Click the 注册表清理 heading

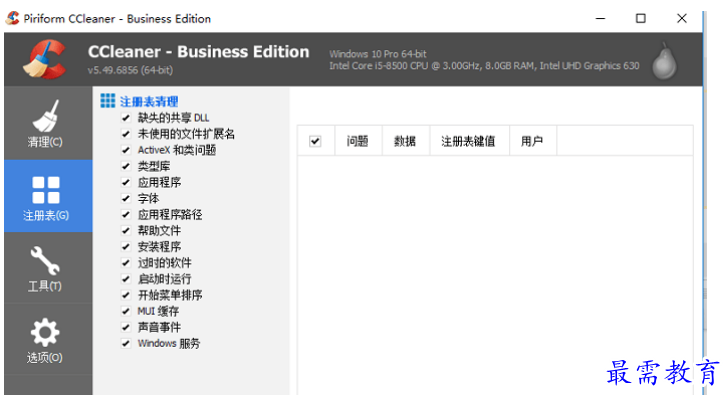coord(149,101)
